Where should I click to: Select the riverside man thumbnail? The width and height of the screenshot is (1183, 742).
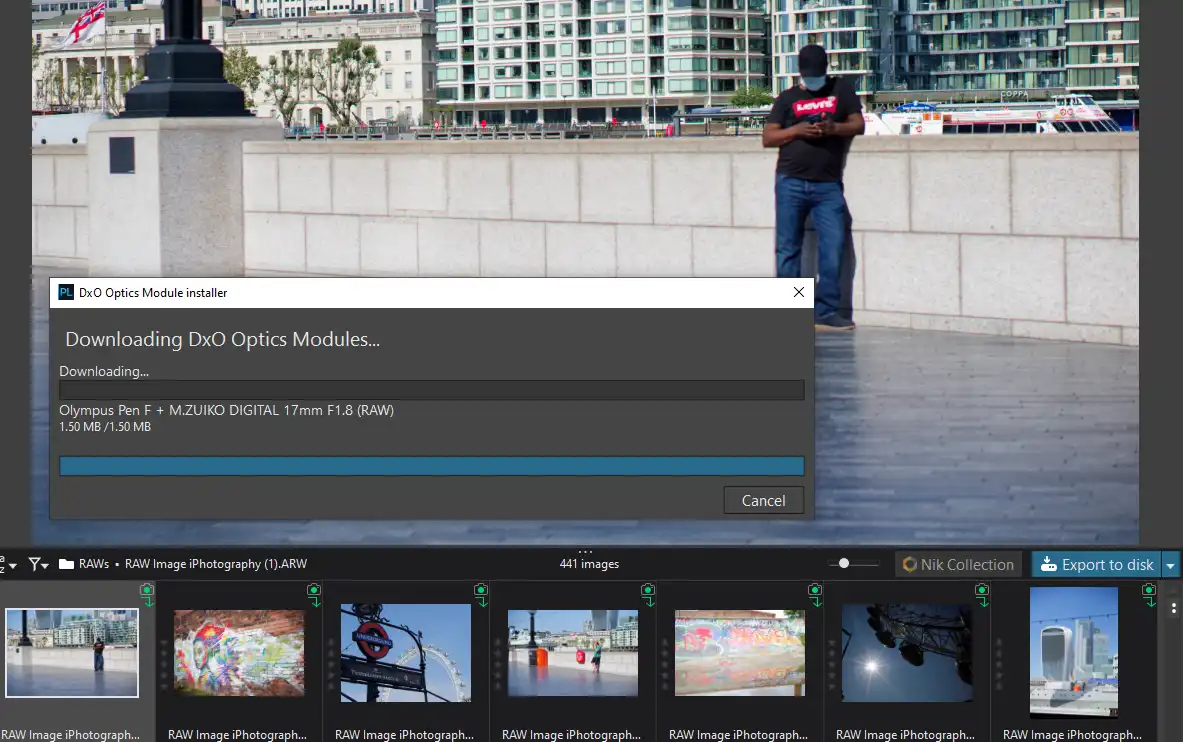pyautogui.click(x=72, y=652)
